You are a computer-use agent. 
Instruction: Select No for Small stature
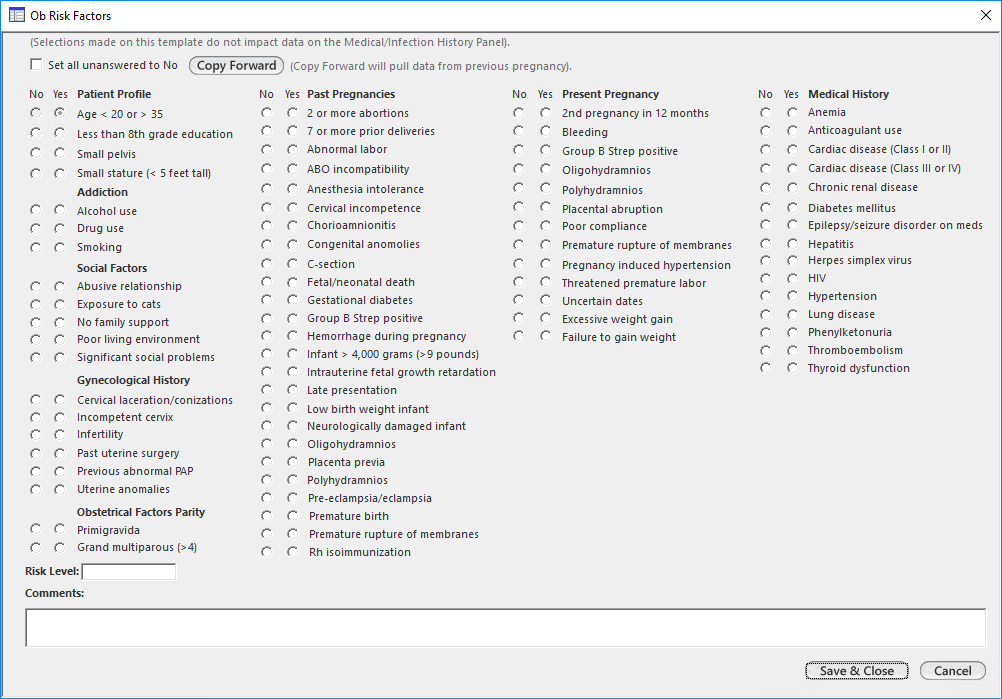tap(35, 173)
